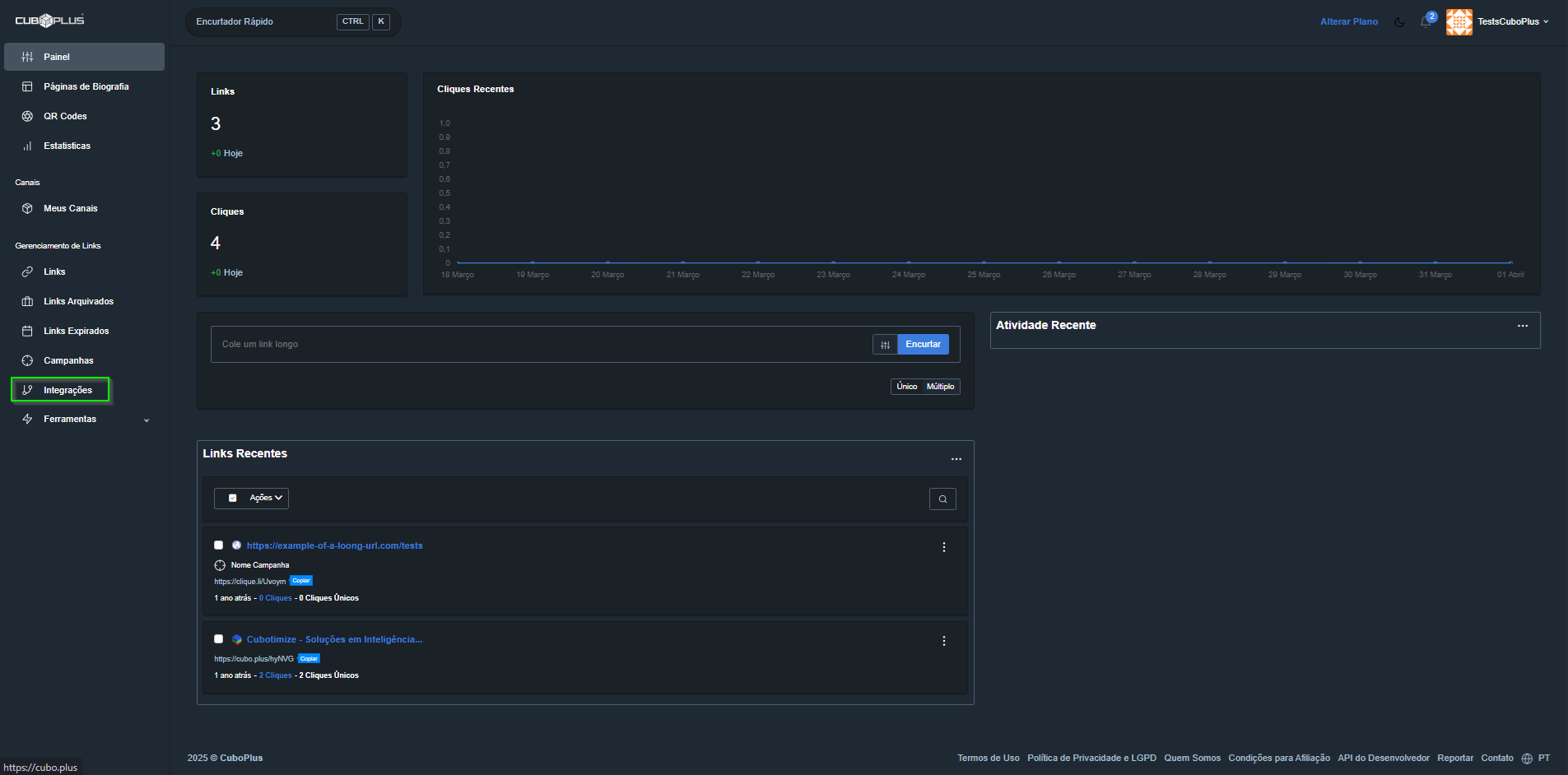
Task: Open the TestsCuboPlus user dropdown
Action: [1513, 21]
